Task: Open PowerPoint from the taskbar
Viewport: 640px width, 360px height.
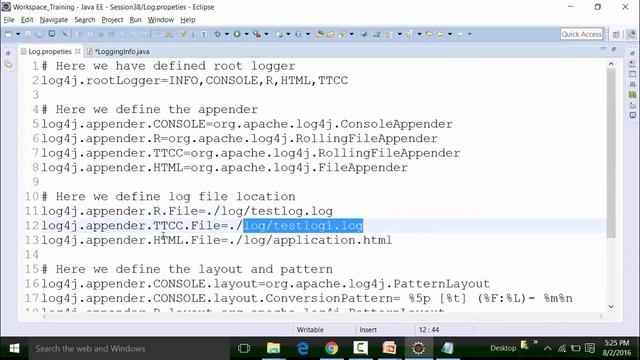Action: click(x=389, y=348)
